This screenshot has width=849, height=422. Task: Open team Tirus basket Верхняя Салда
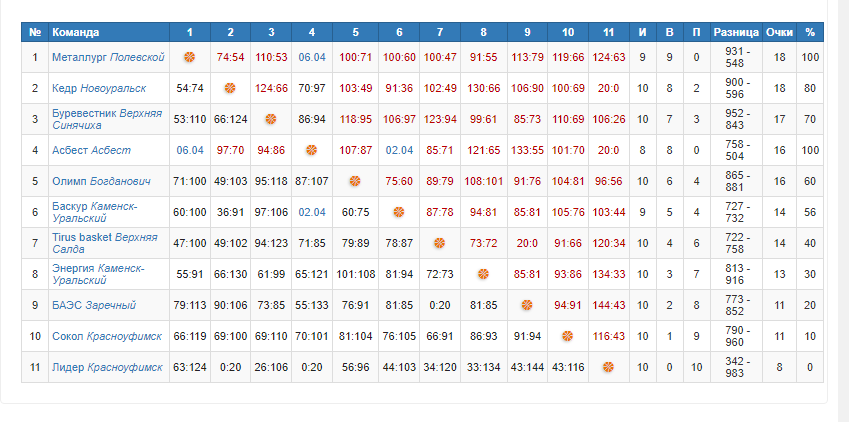tap(105, 243)
